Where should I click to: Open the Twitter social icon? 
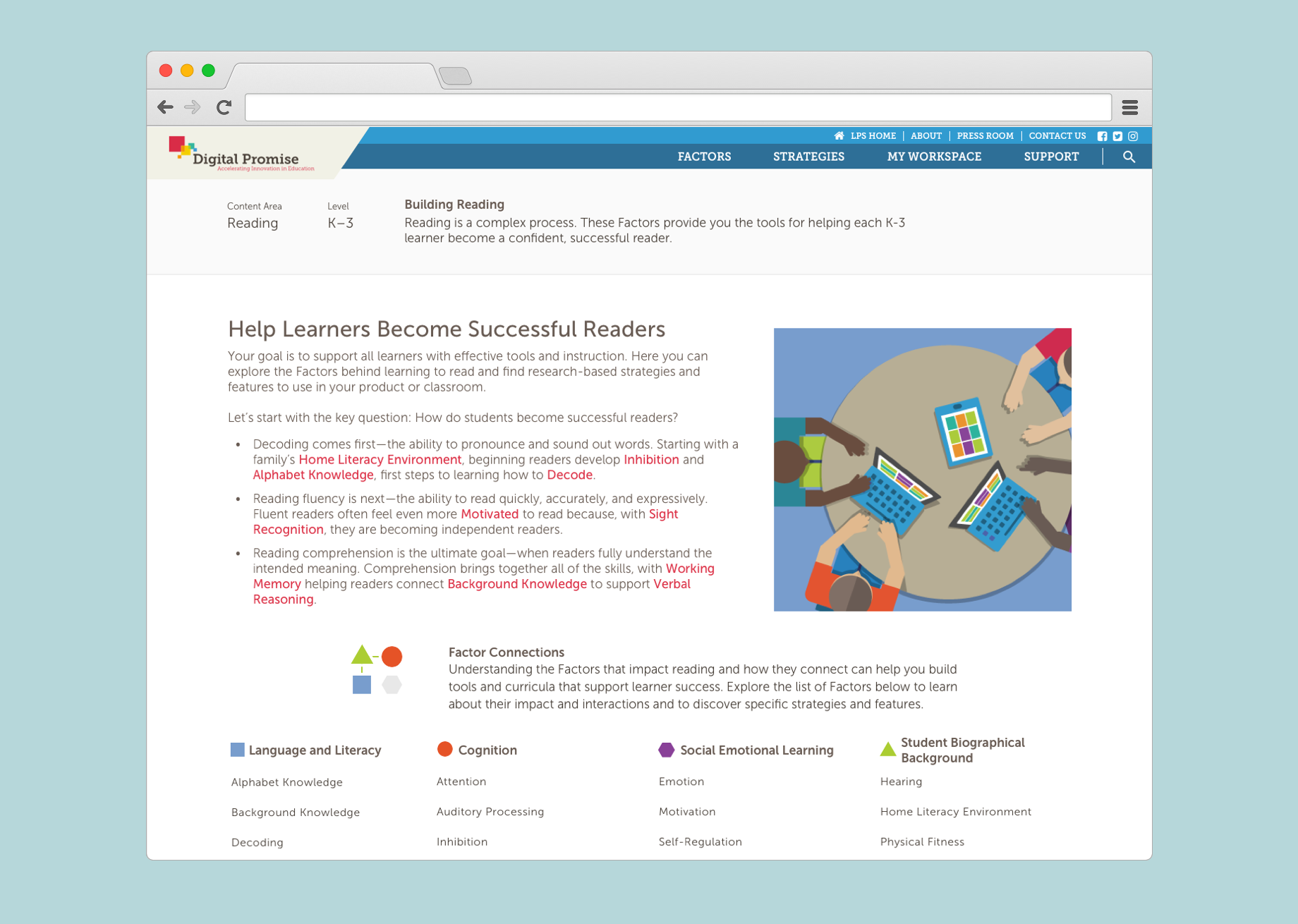click(x=1117, y=136)
